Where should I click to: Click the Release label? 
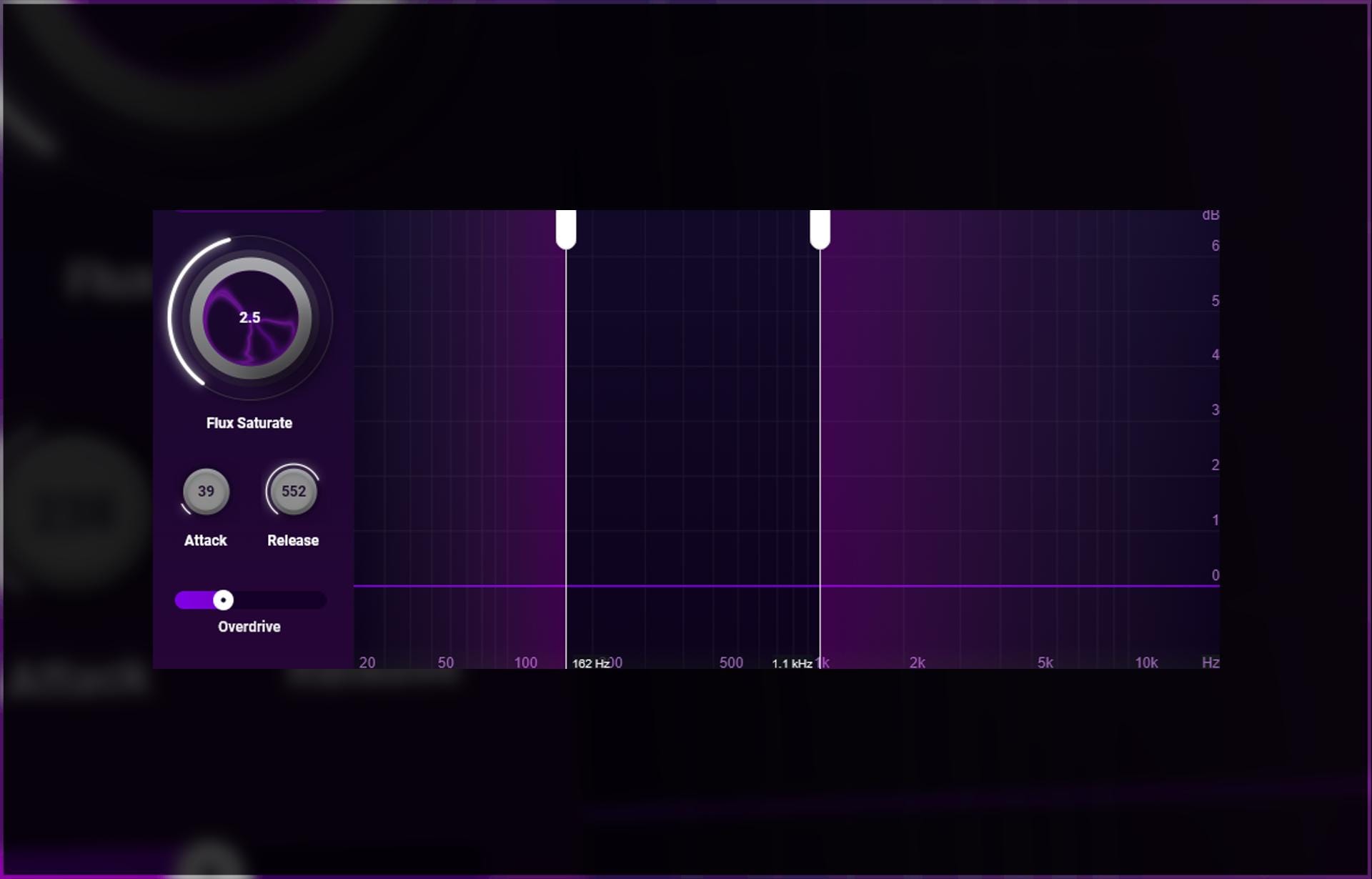coord(293,540)
